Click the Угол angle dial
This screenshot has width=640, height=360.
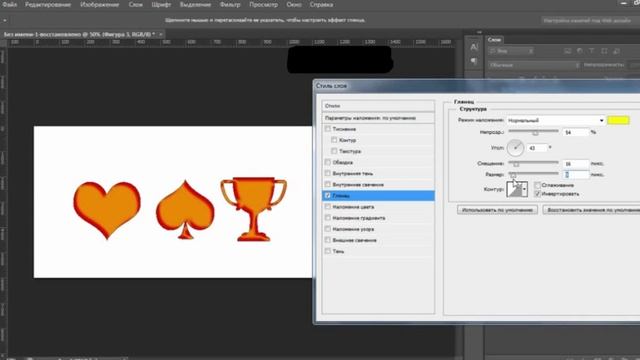pyautogui.click(x=515, y=148)
